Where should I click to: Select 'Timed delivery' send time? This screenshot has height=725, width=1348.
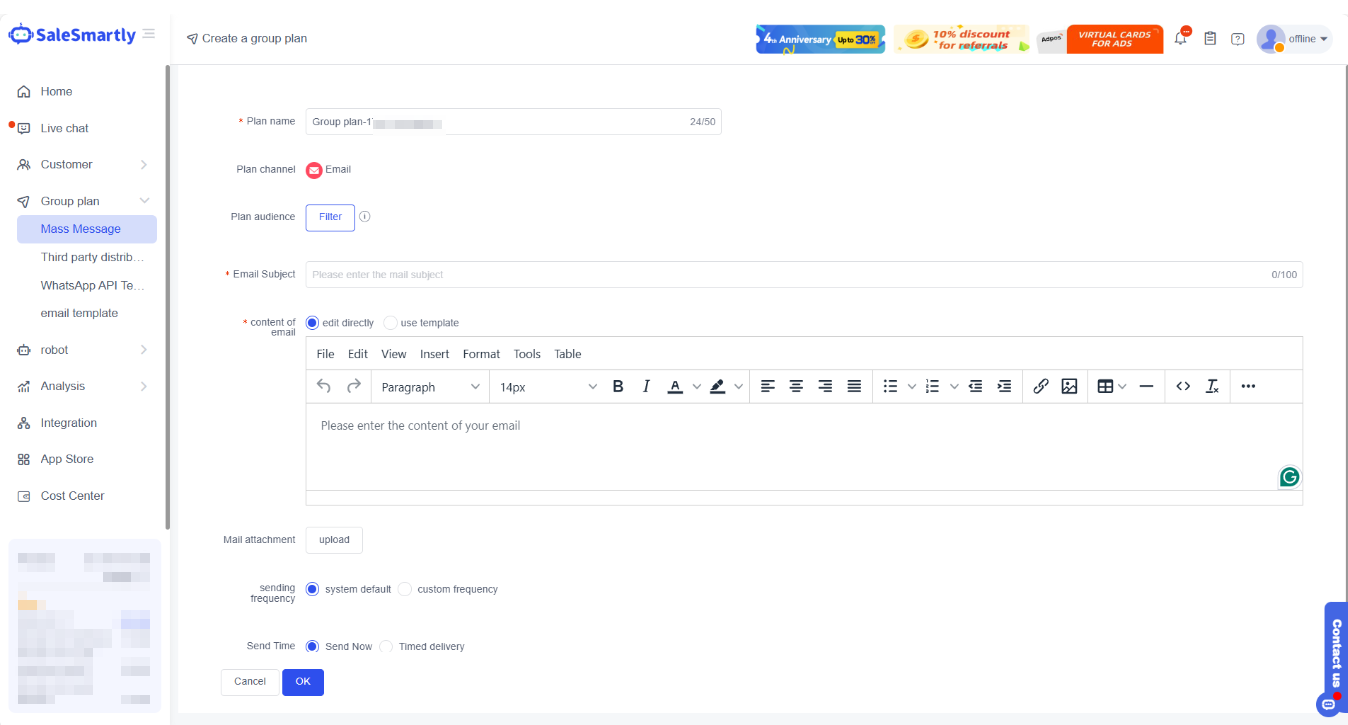click(386, 647)
